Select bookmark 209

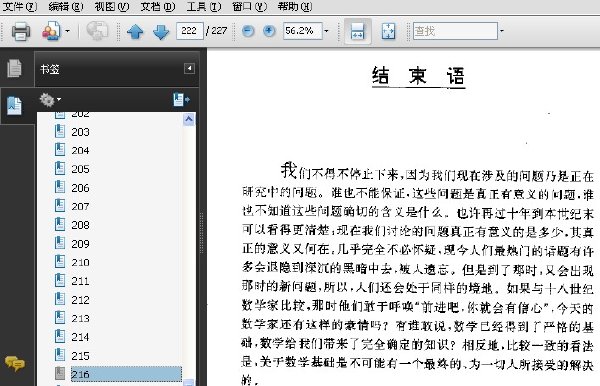(x=80, y=244)
